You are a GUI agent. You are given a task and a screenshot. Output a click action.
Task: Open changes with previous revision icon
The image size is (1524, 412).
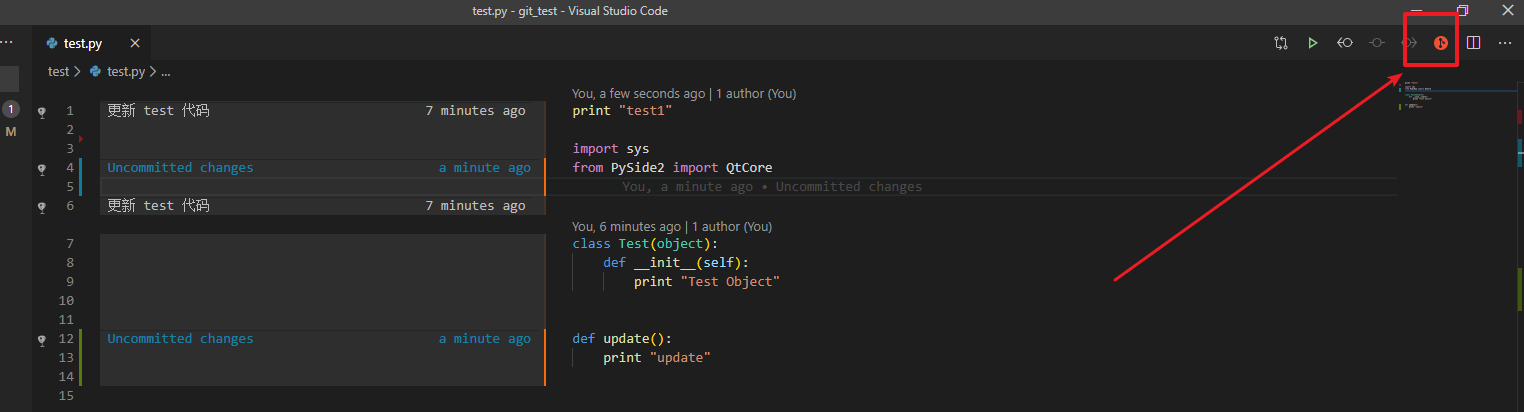[1345, 43]
